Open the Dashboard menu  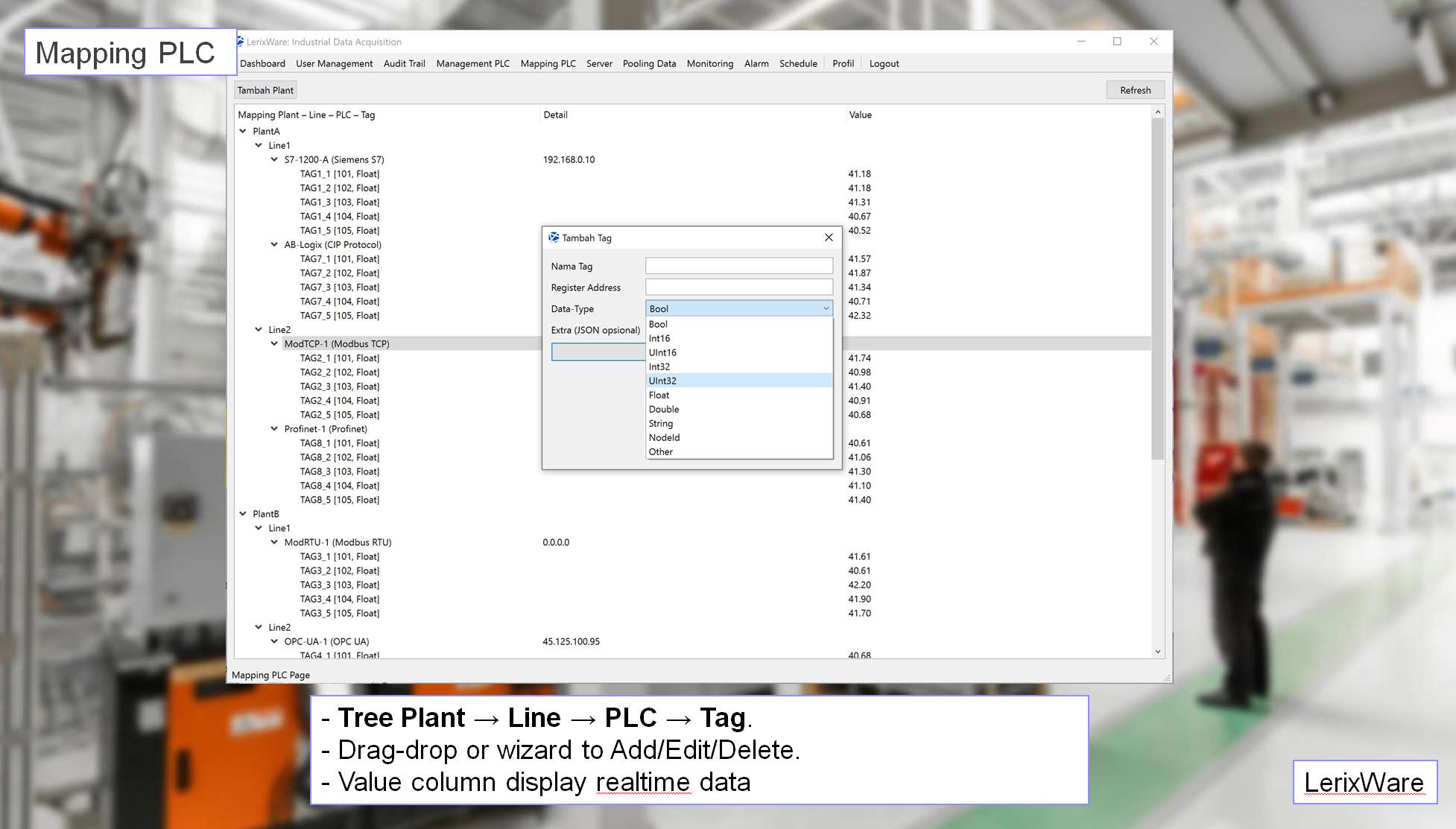[262, 64]
